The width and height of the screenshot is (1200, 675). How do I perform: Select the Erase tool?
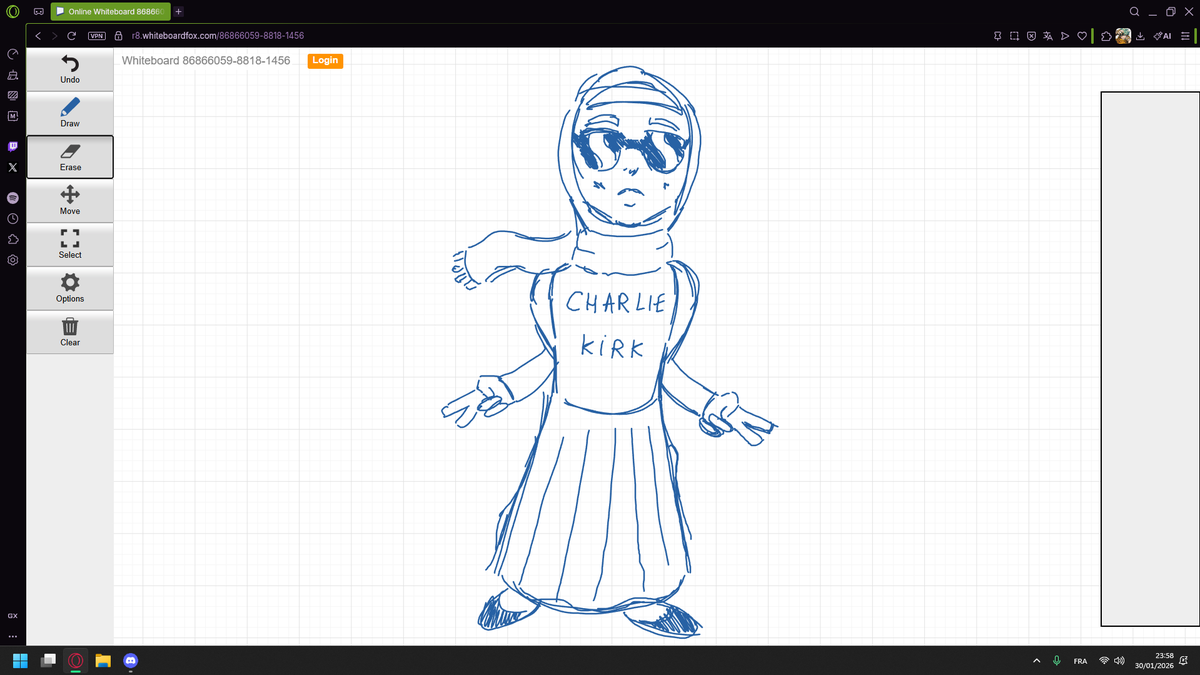tap(70, 157)
